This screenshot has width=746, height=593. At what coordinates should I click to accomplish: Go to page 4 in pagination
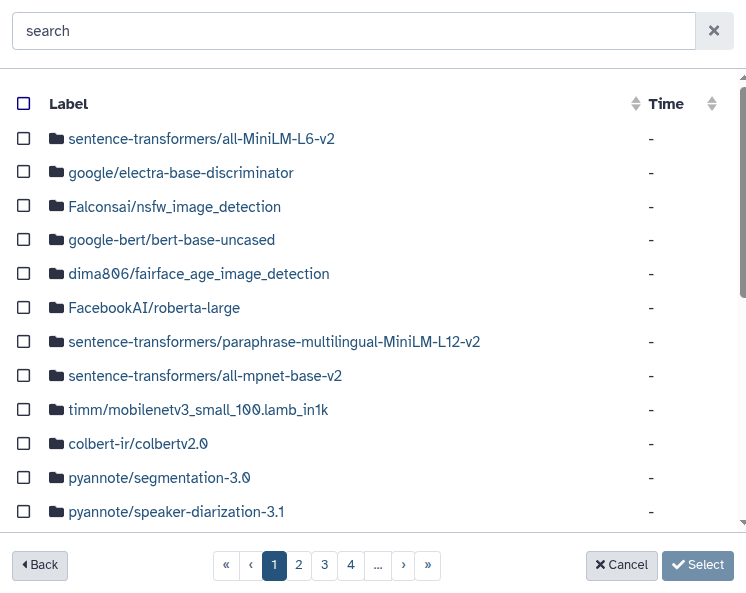[x=351, y=565]
